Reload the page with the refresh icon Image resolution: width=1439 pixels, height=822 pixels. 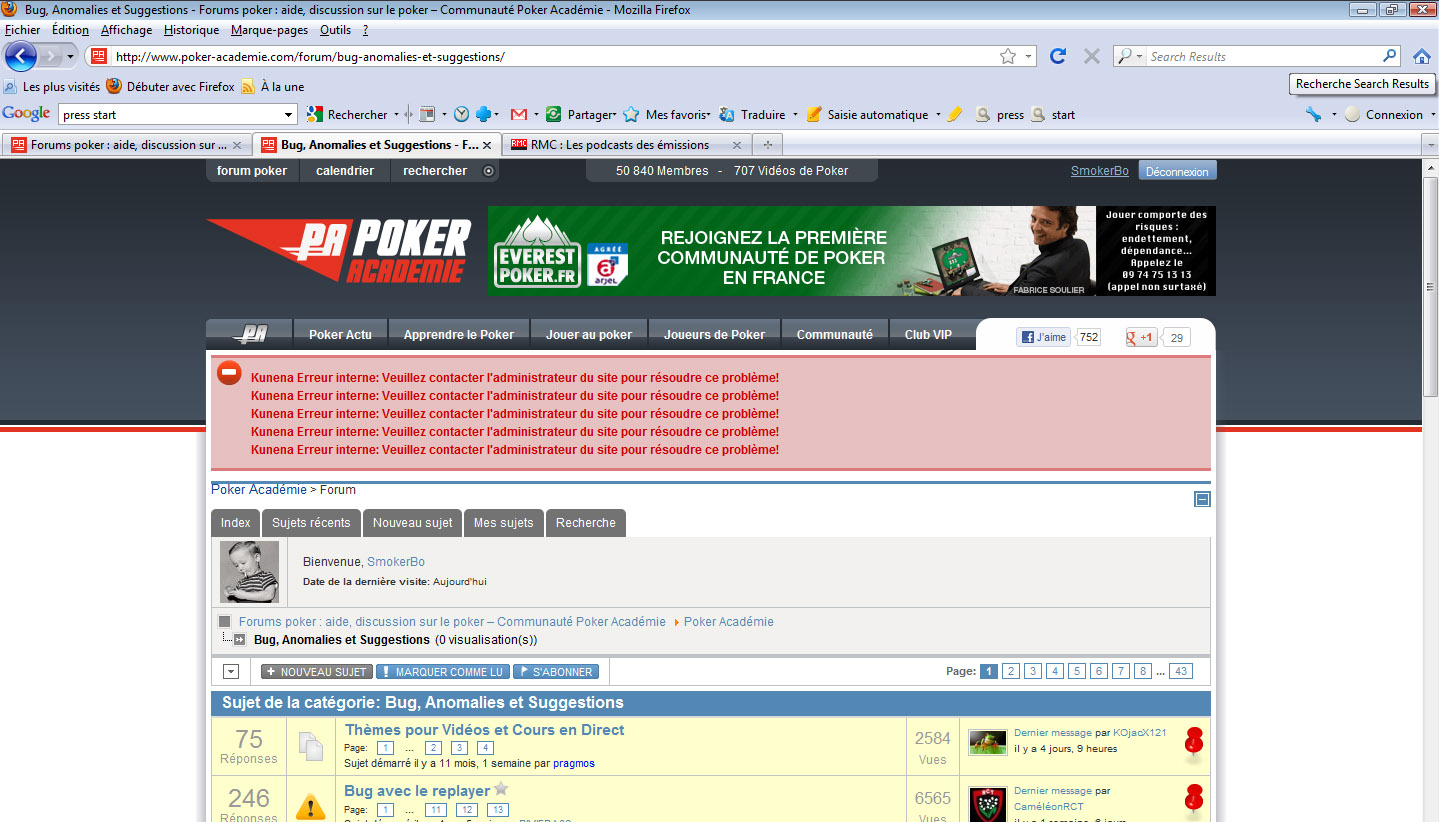1058,57
